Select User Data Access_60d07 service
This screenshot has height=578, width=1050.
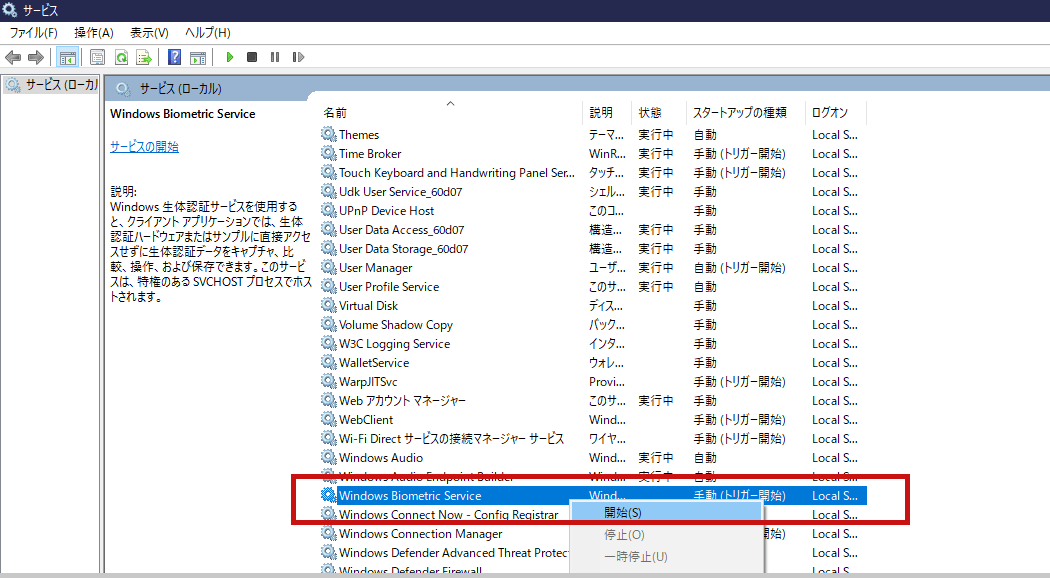593,230
